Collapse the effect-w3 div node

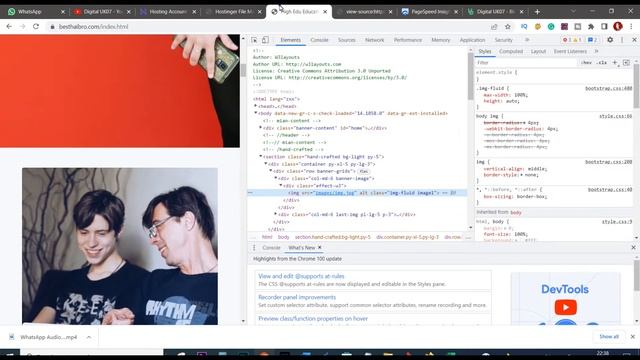(280, 186)
